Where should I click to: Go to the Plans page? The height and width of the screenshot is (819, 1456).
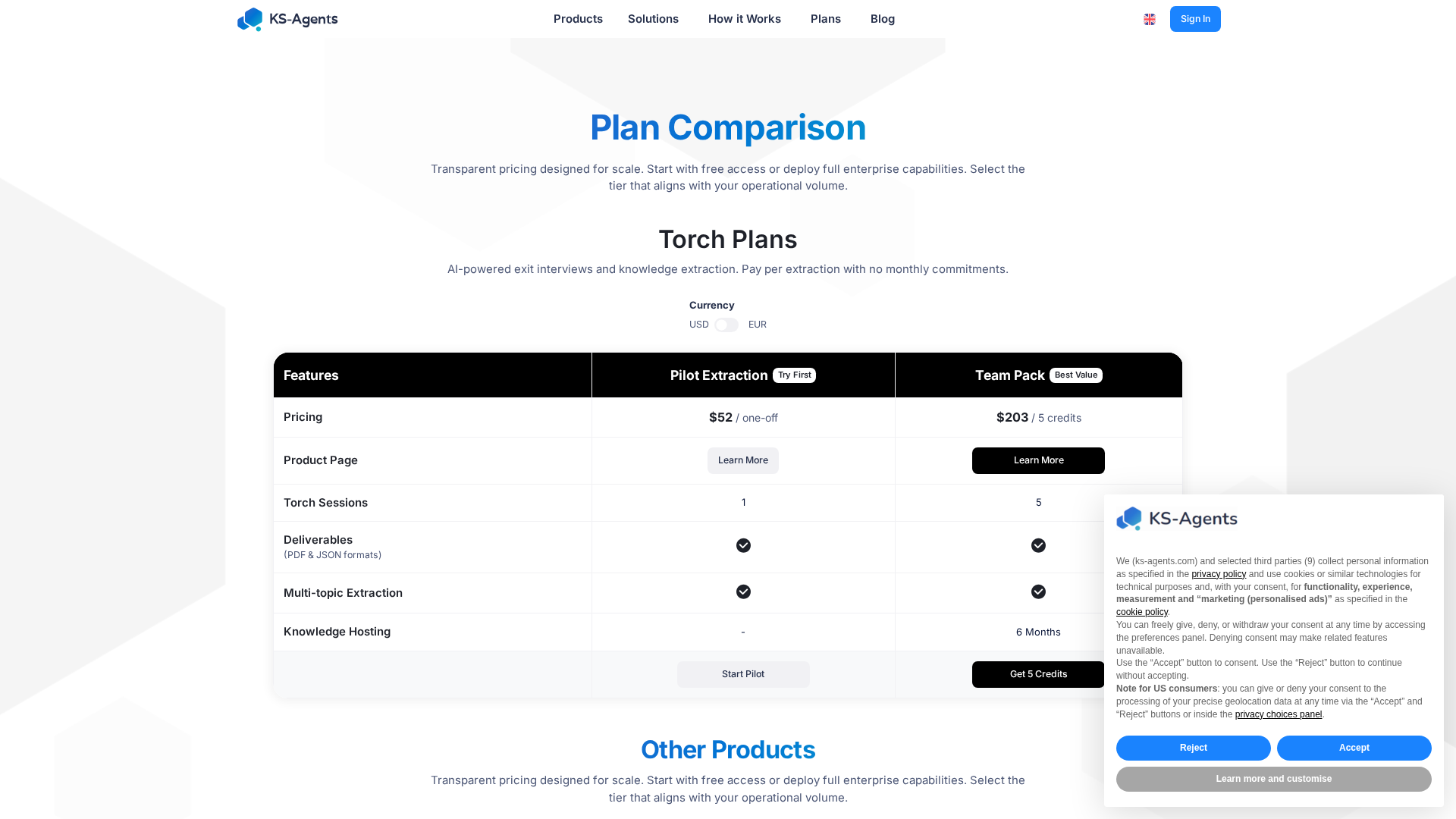pos(825,19)
